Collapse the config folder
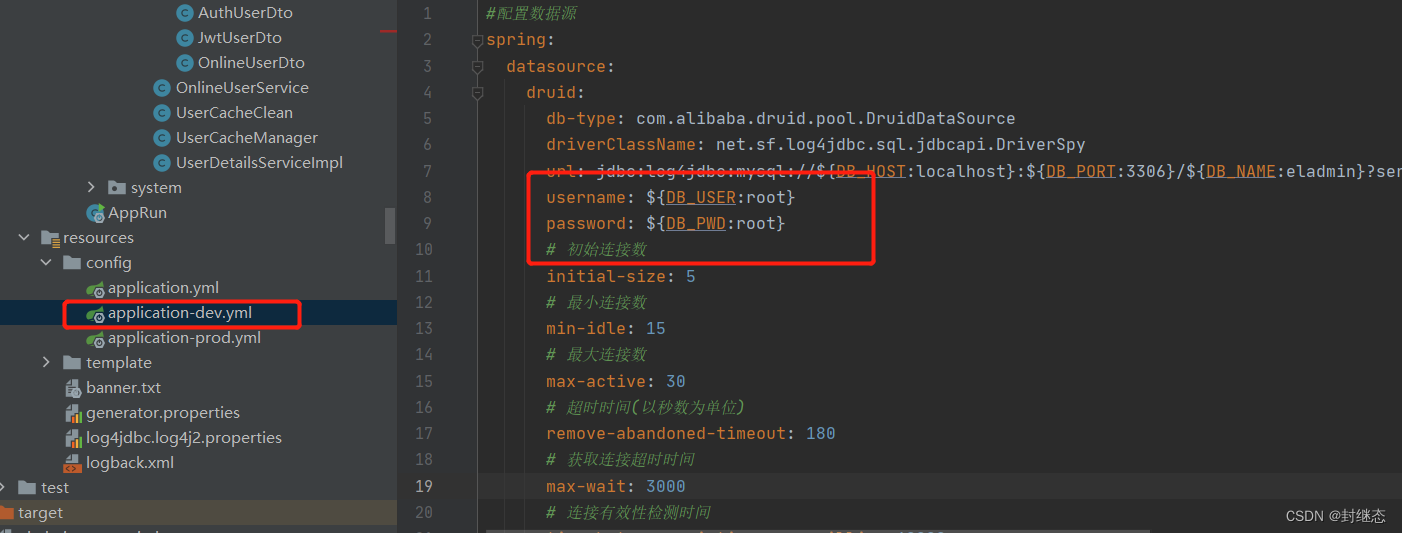1402x533 pixels. (46, 263)
